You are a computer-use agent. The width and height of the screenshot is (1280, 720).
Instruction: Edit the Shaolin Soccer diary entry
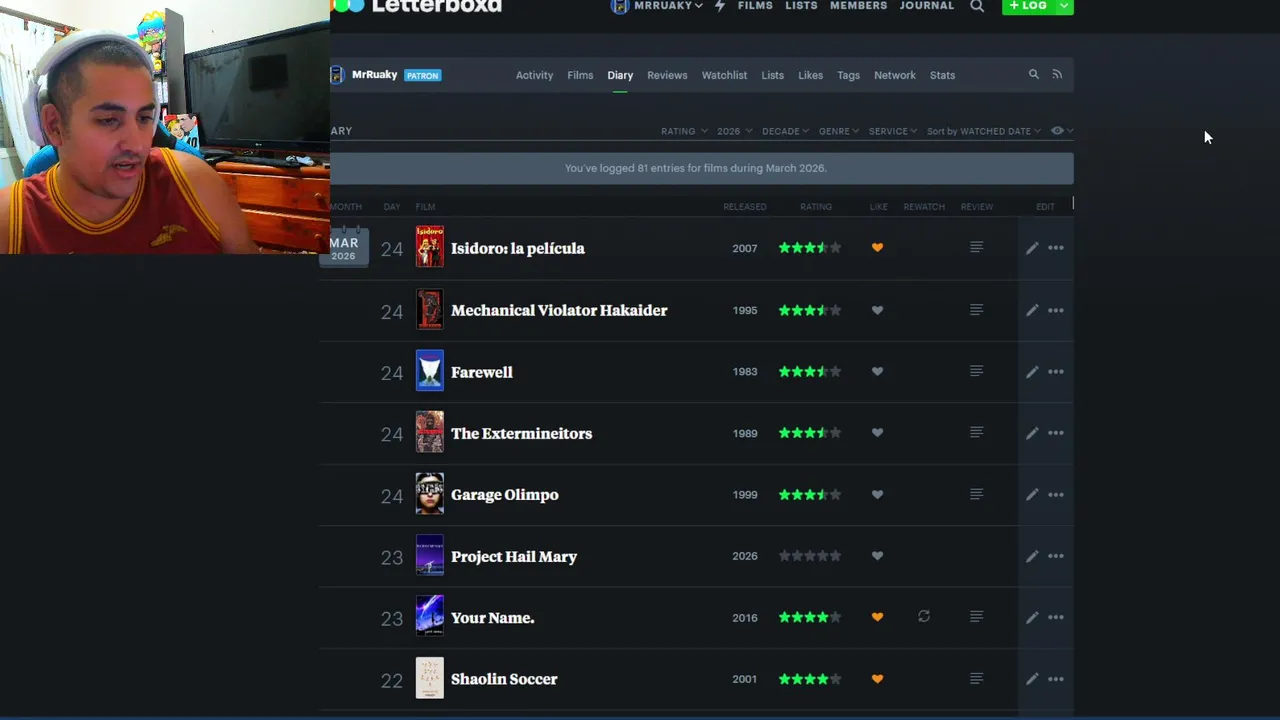pos(1032,679)
